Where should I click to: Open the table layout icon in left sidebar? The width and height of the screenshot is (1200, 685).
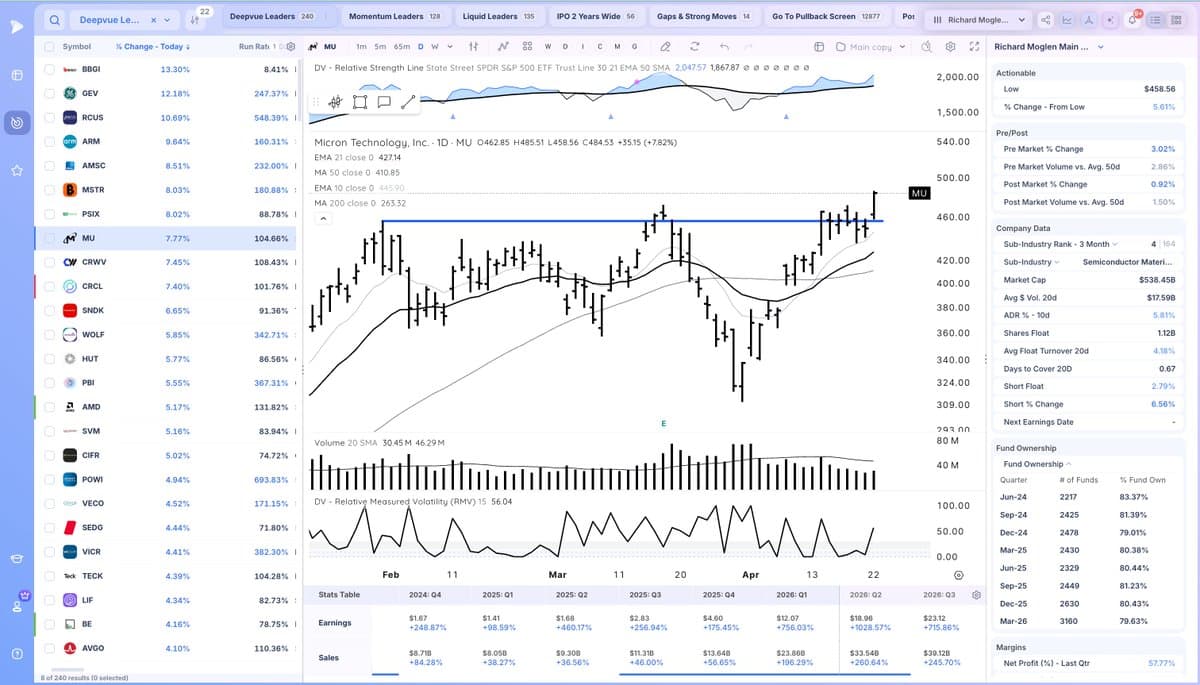pos(17,76)
